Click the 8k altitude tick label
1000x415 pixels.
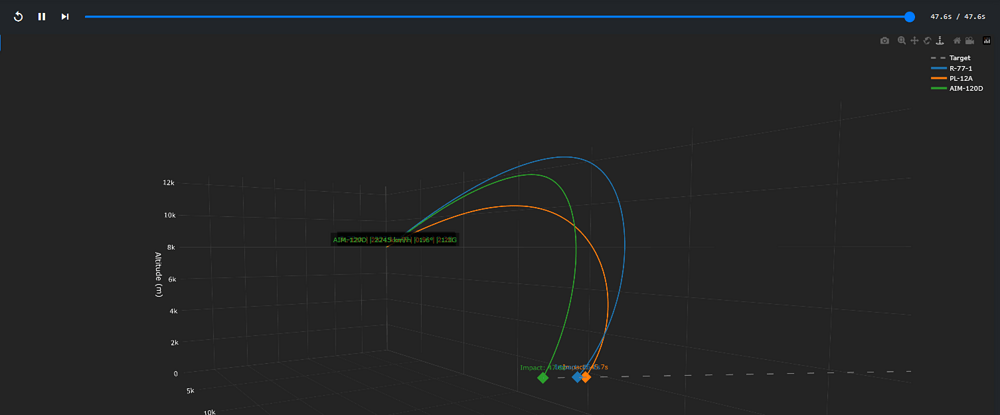click(170, 247)
